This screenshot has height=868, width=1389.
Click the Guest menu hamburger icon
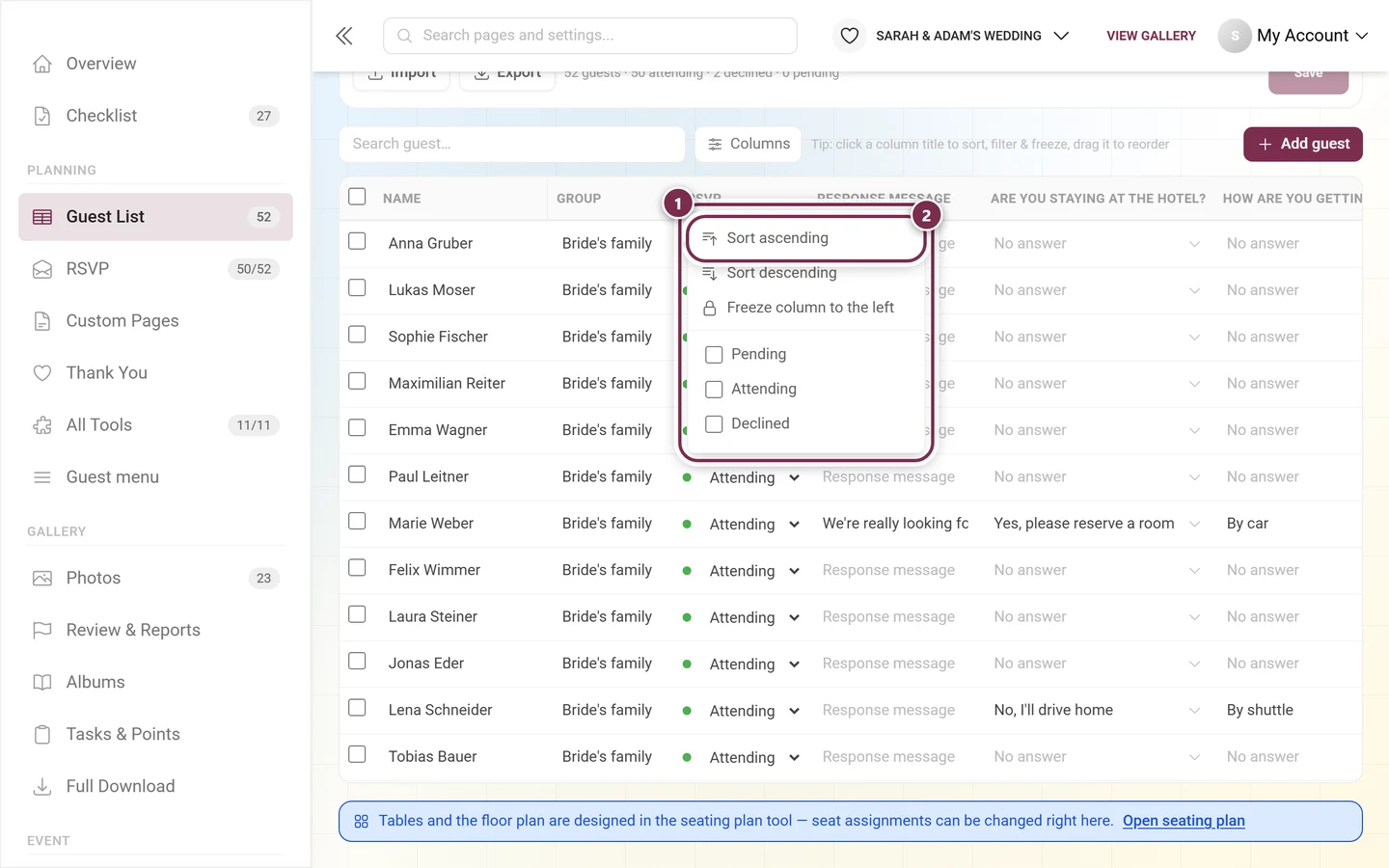42,477
